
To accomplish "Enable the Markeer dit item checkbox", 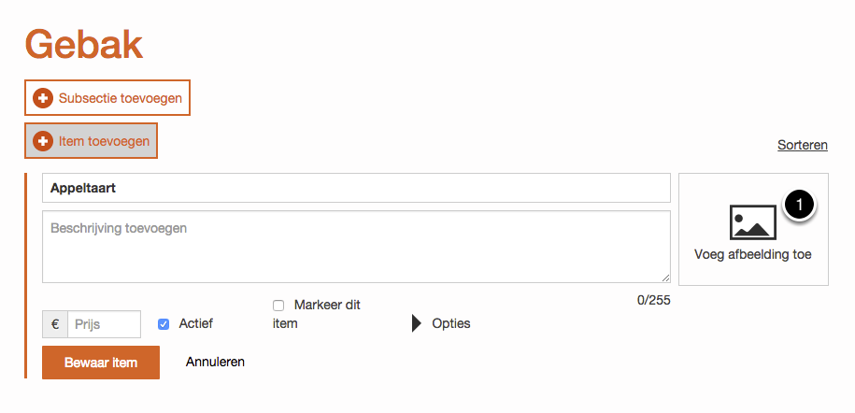I will coord(279,305).
